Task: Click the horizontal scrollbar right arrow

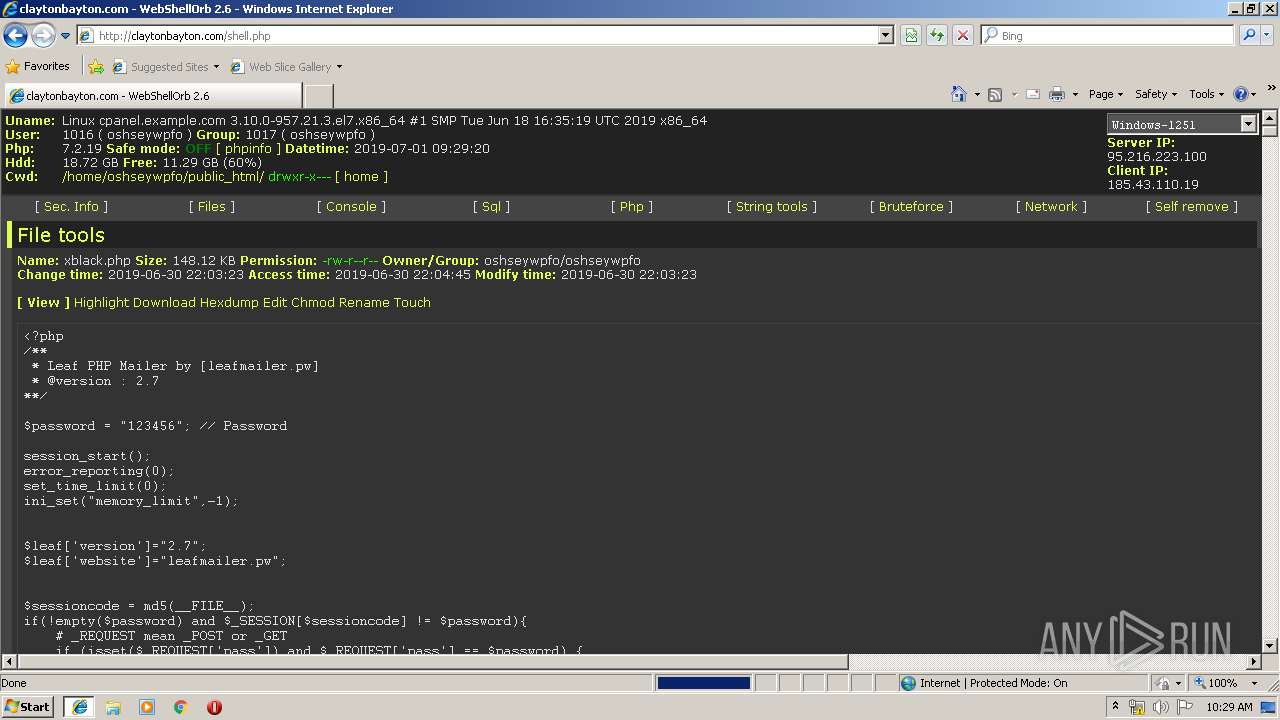Action: tap(1254, 662)
